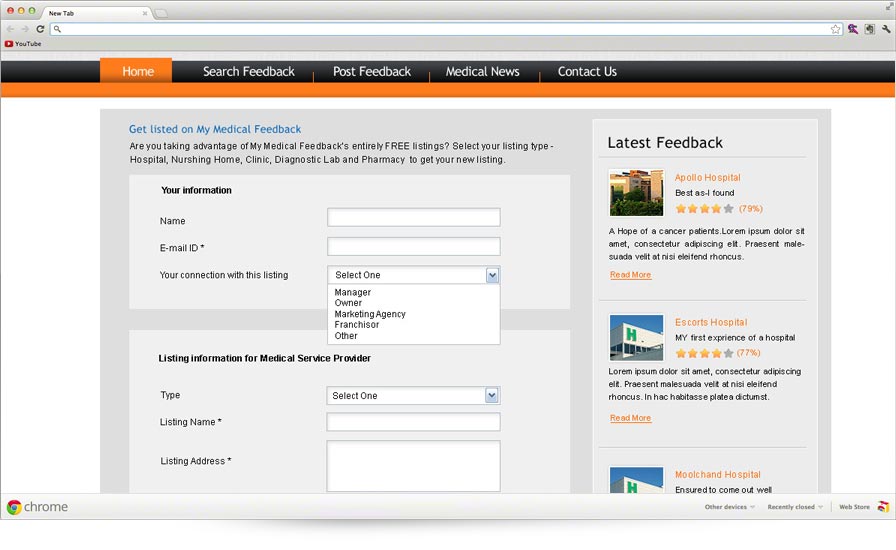The height and width of the screenshot is (550, 896).
Task: Close the New Tab browser tab
Action: point(145,13)
